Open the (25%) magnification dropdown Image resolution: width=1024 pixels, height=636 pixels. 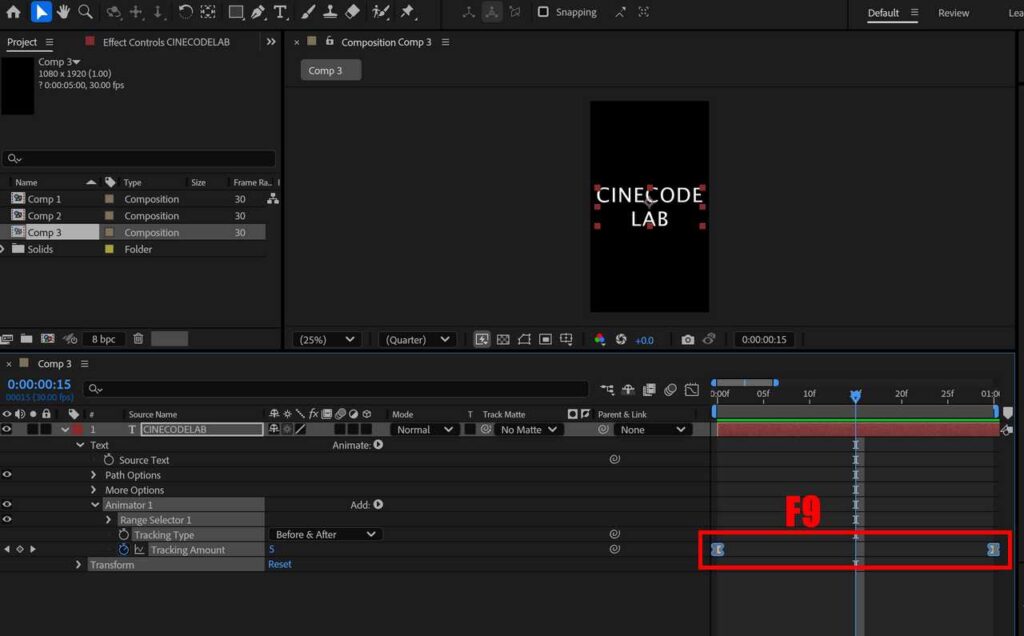point(327,340)
